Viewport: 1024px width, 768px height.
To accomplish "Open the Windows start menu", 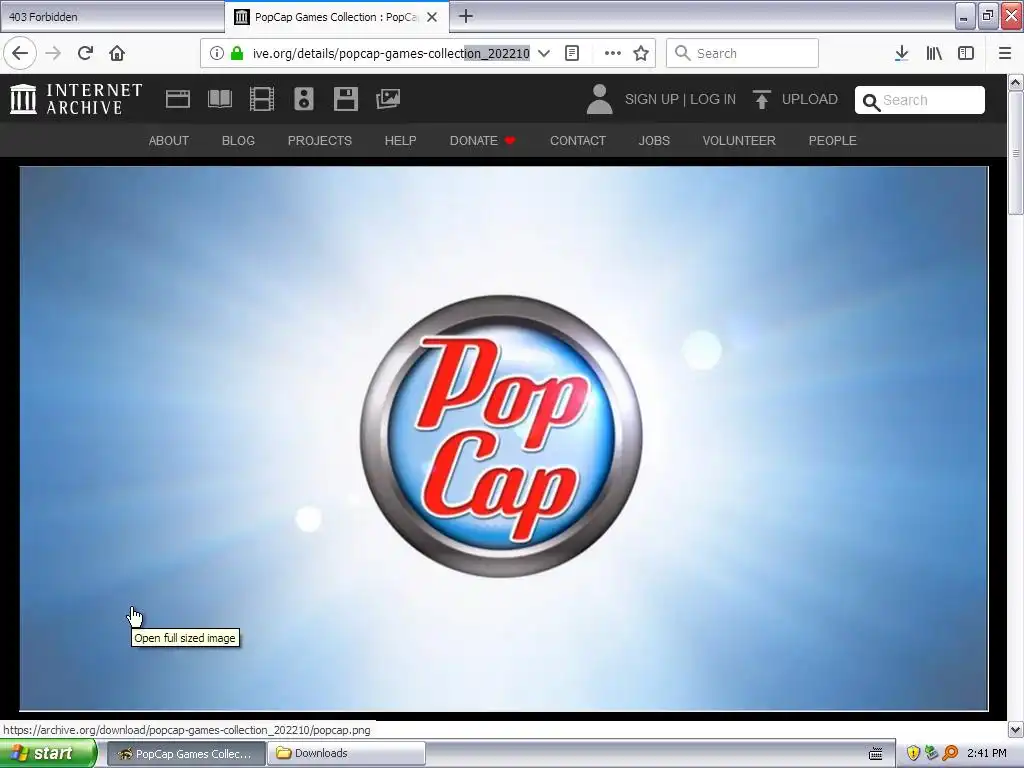I will tap(48, 754).
